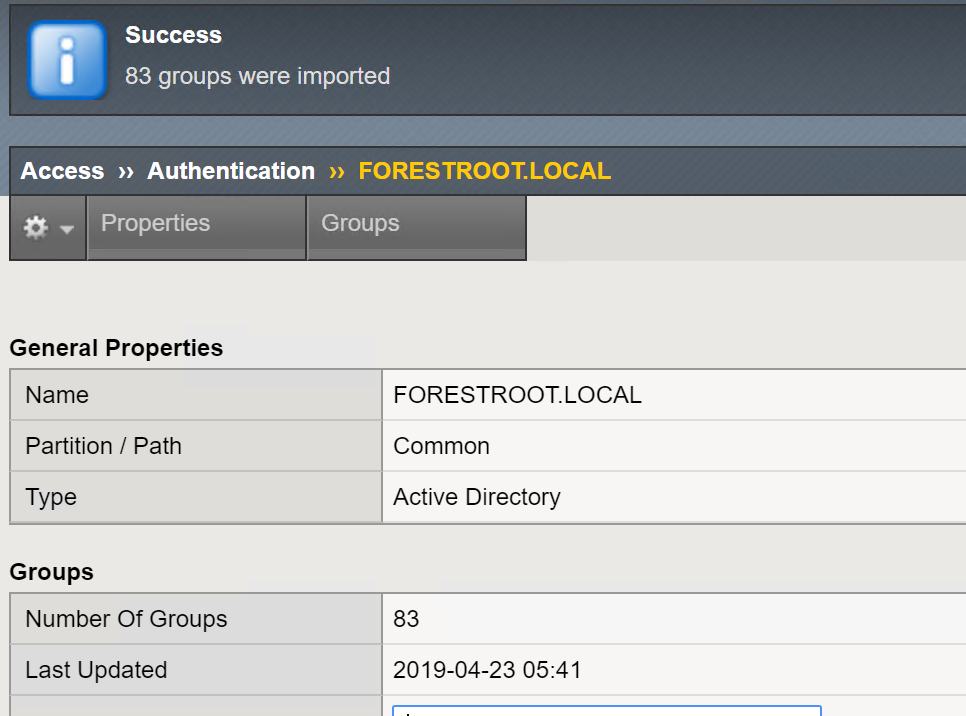Expand the dropdown arrow beside the gear
Image resolution: width=966 pixels, height=716 pixels.
pos(67,229)
